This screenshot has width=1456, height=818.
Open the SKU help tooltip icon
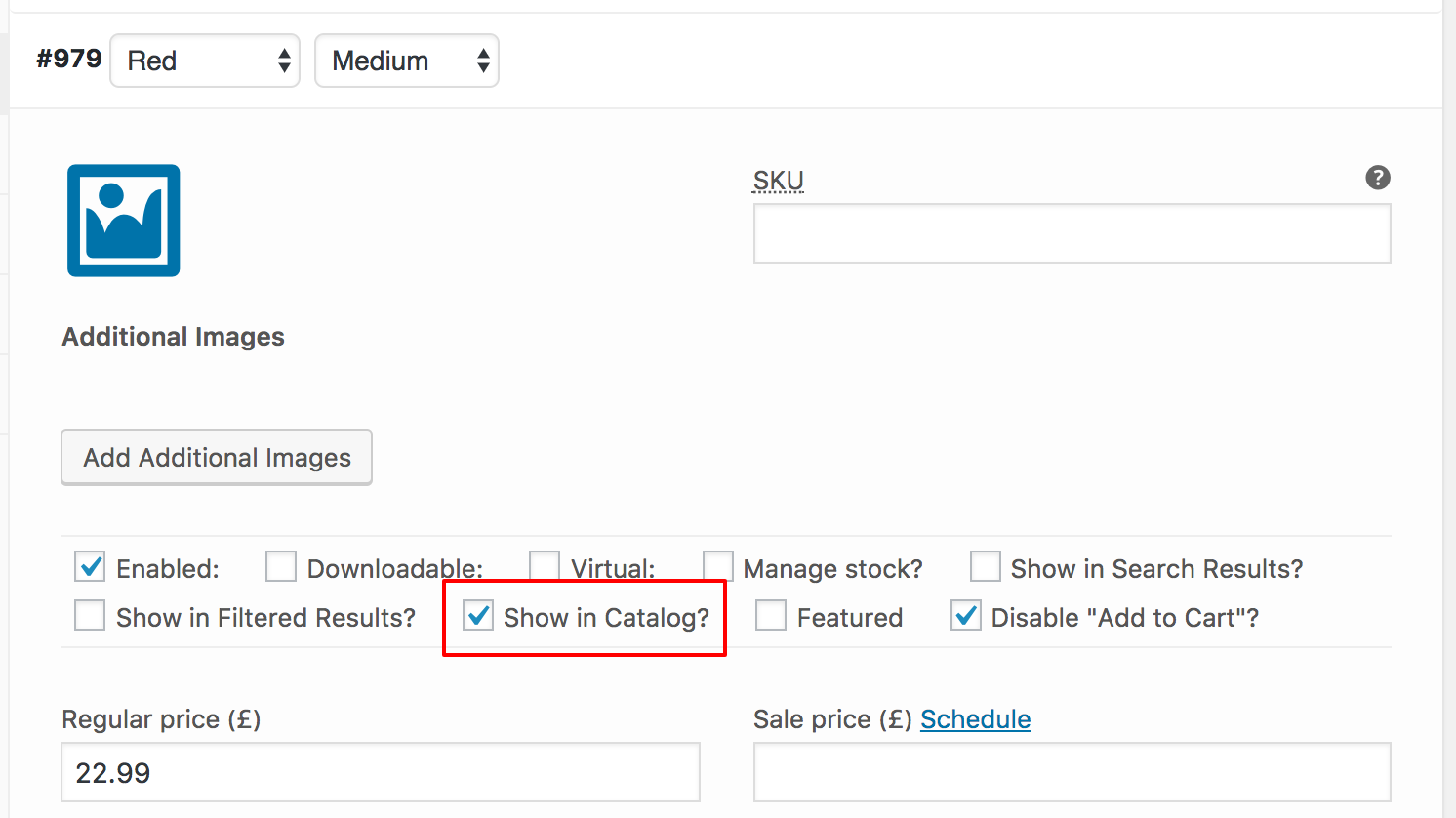click(x=1377, y=178)
